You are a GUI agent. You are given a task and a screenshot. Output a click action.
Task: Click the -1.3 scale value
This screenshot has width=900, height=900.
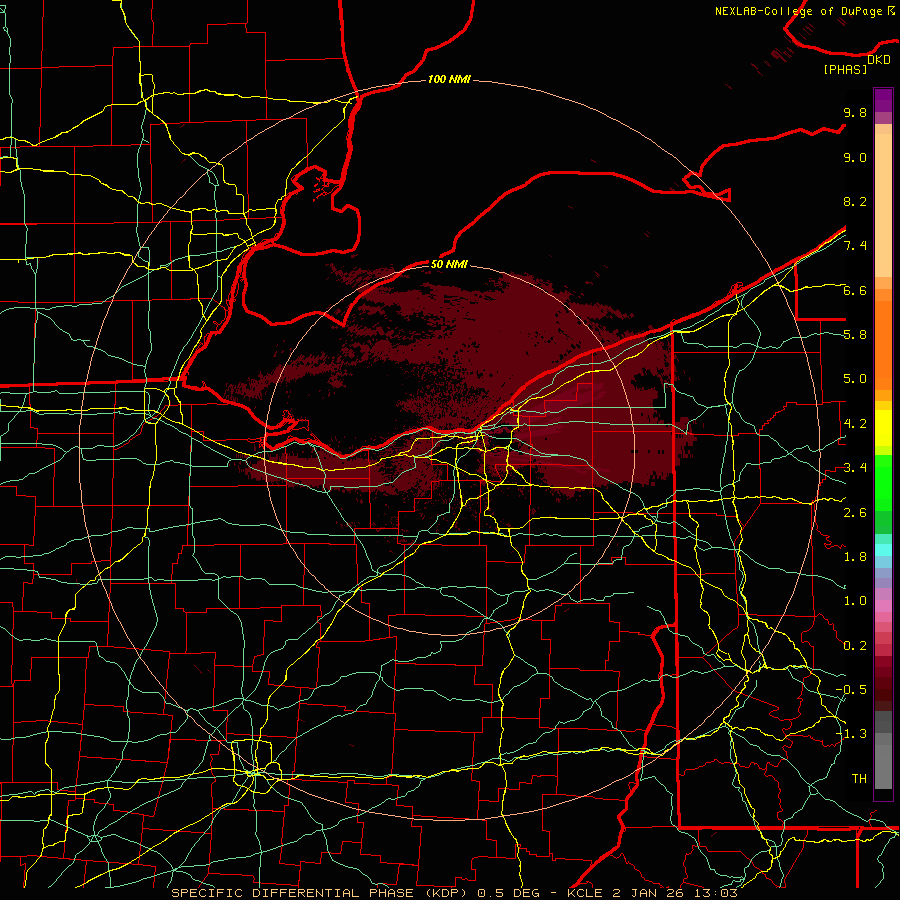851,734
